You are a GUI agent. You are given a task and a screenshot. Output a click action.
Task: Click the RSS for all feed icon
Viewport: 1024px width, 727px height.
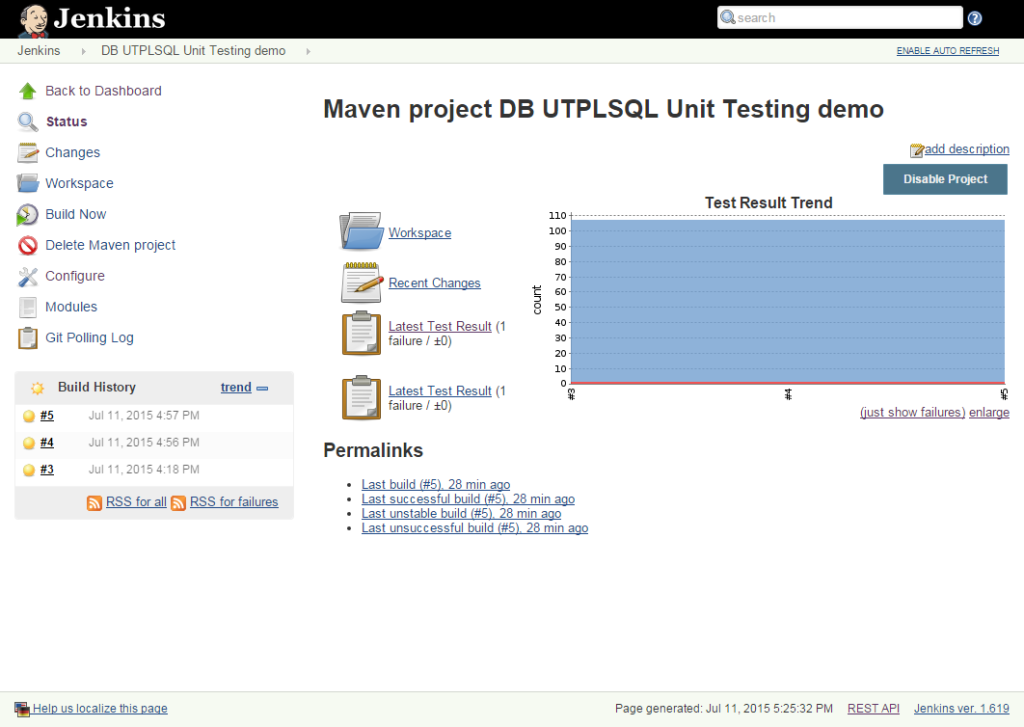(x=94, y=502)
